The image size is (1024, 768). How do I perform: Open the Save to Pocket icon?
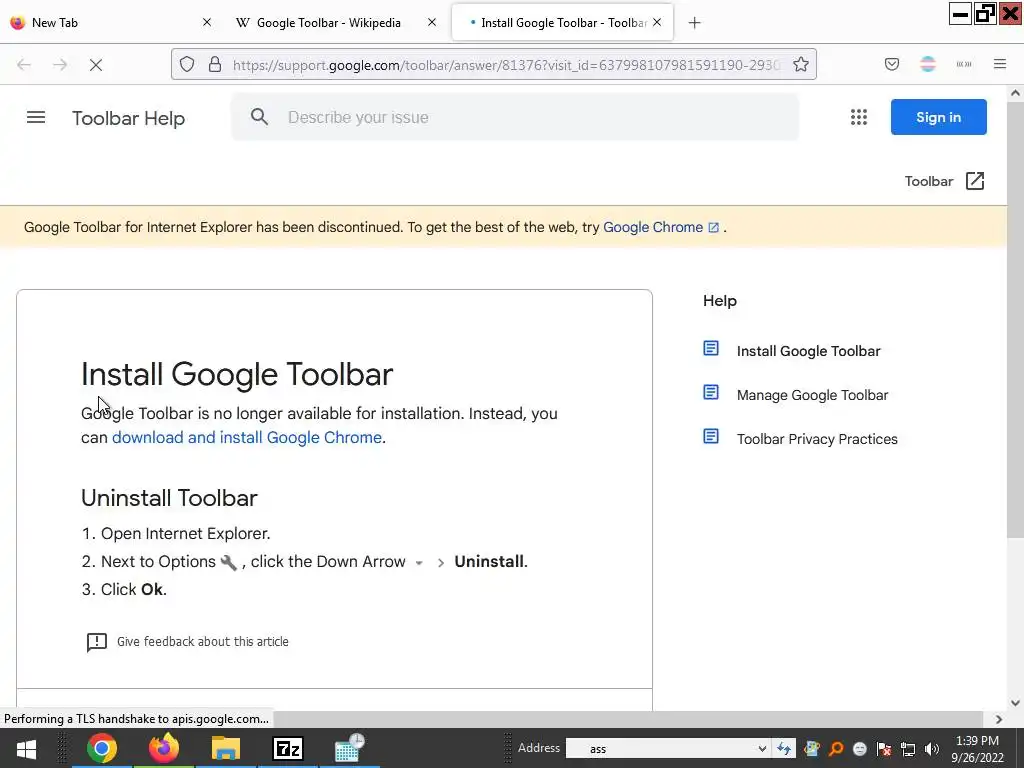(x=892, y=64)
